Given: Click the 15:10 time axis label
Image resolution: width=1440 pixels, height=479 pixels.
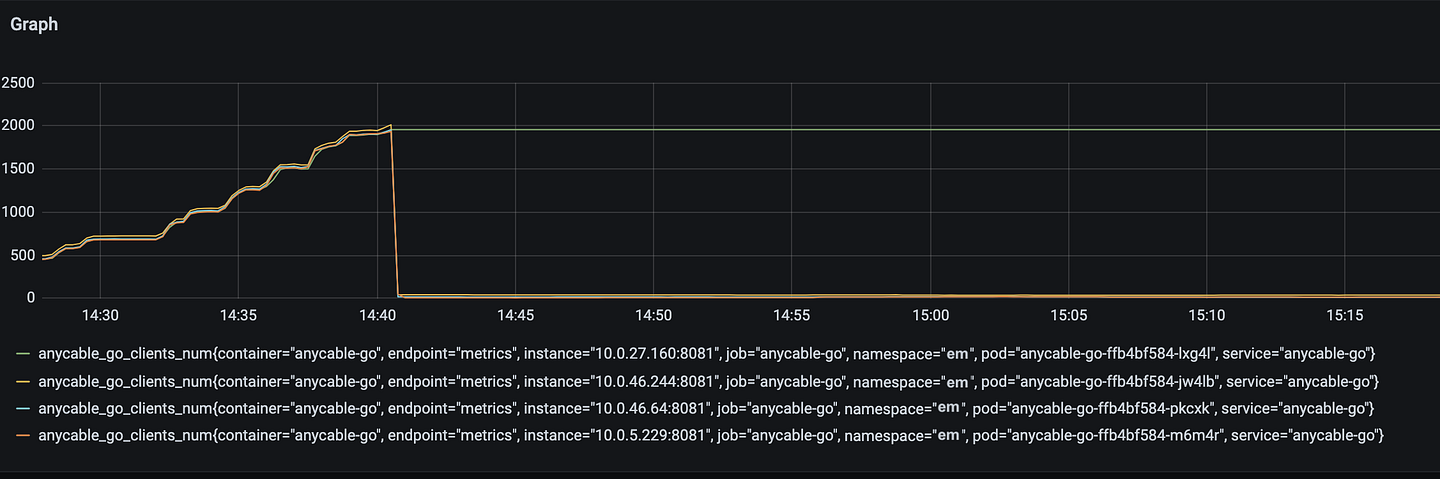Looking at the screenshot, I should [x=1207, y=315].
